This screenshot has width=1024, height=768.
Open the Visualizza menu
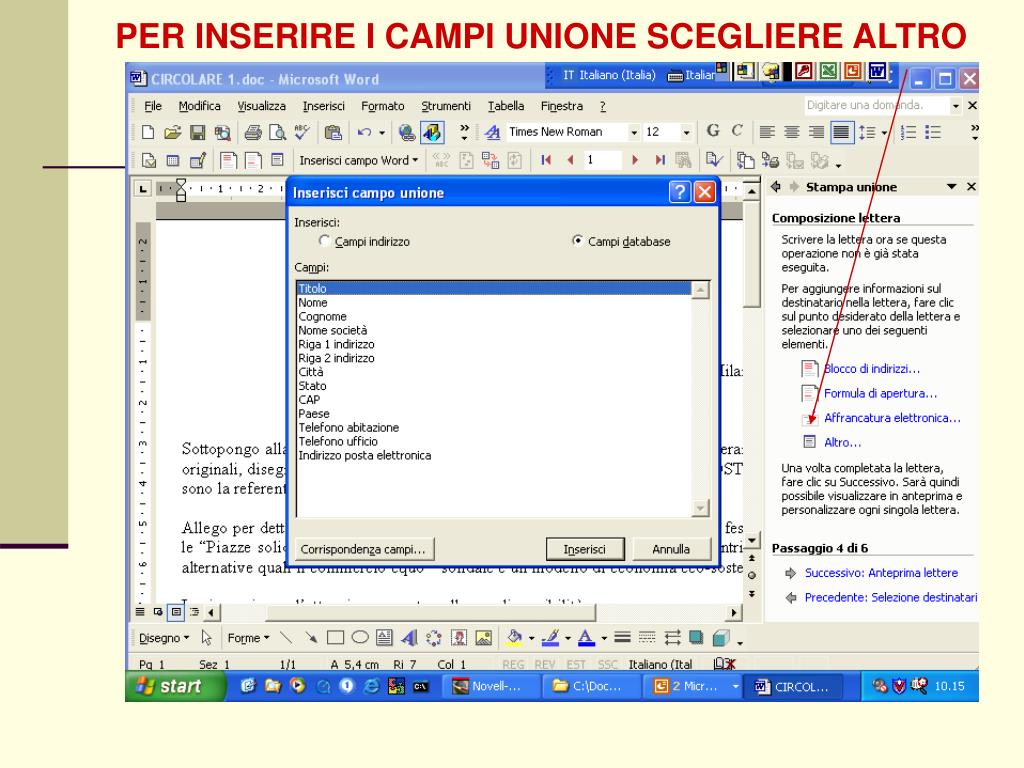(261, 106)
